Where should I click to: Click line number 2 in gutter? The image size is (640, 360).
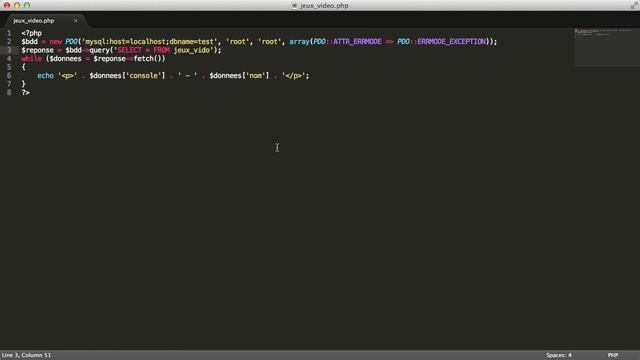tap(9, 42)
